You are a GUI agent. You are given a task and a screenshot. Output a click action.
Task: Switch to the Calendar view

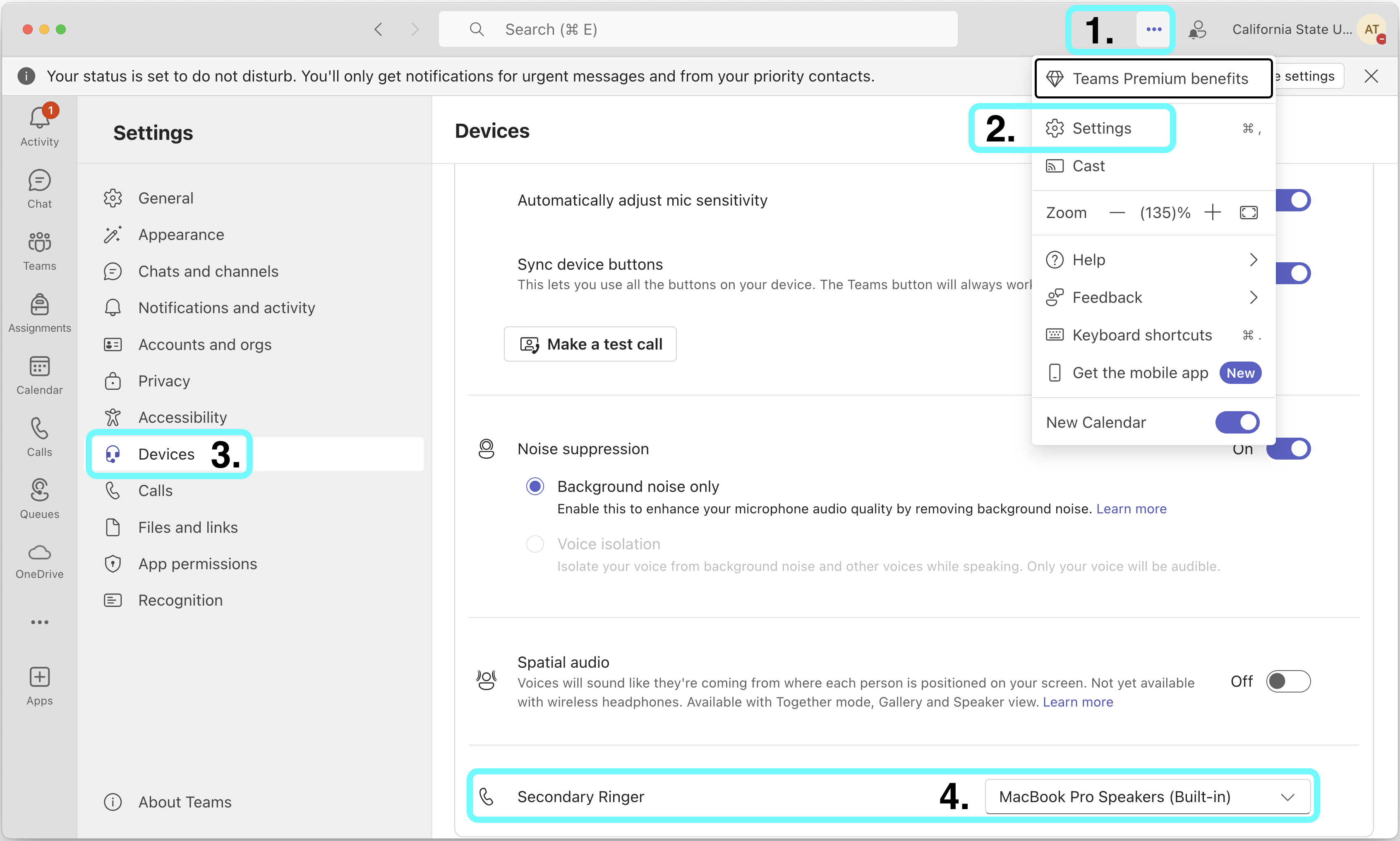(x=38, y=375)
